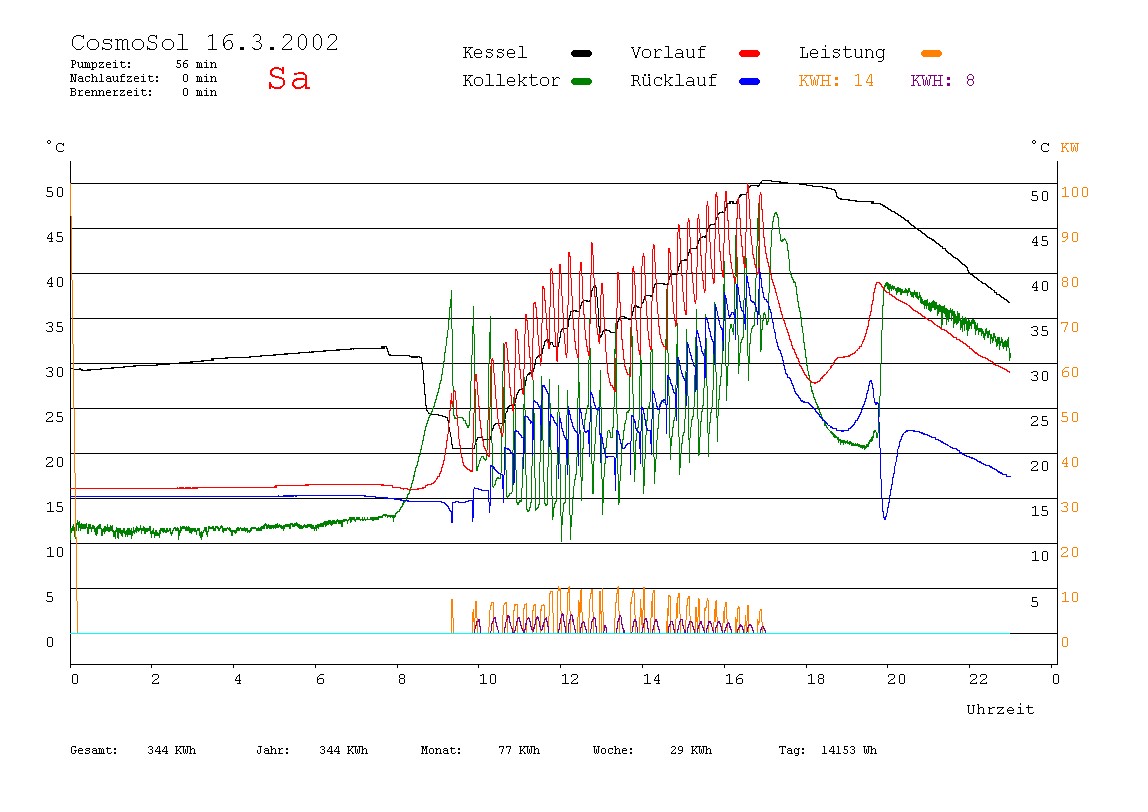Click the "Gesamt:" footer label
1148x812 pixels.
pos(94,750)
